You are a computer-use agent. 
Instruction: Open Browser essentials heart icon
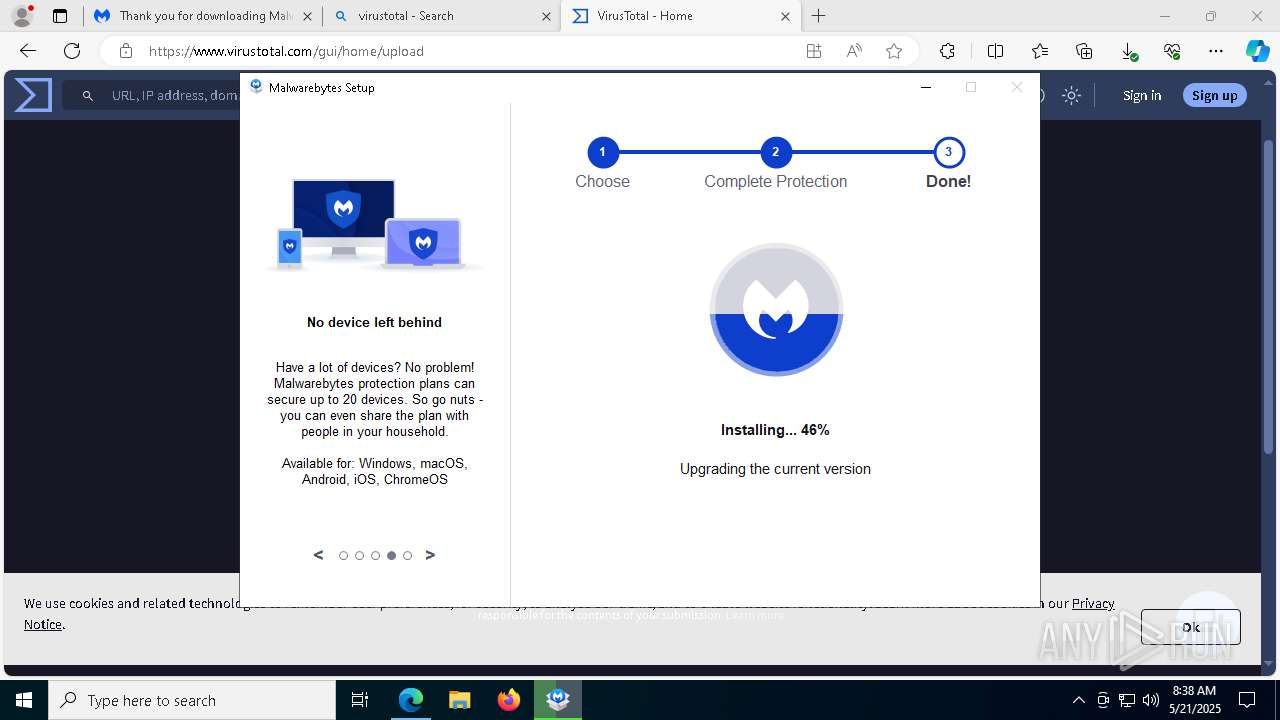click(1172, 51)
